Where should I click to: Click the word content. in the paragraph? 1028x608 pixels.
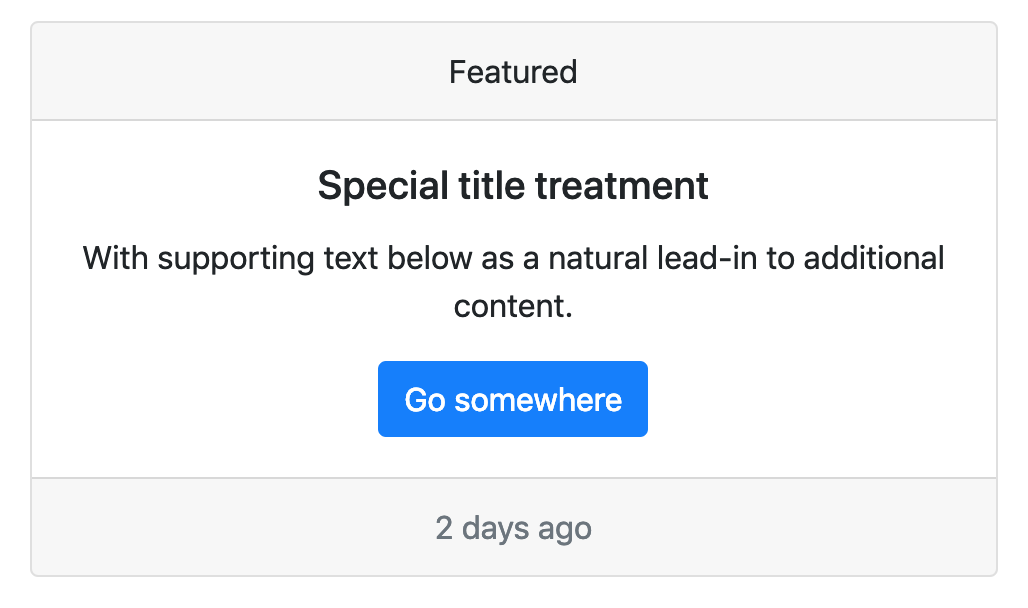513,306
